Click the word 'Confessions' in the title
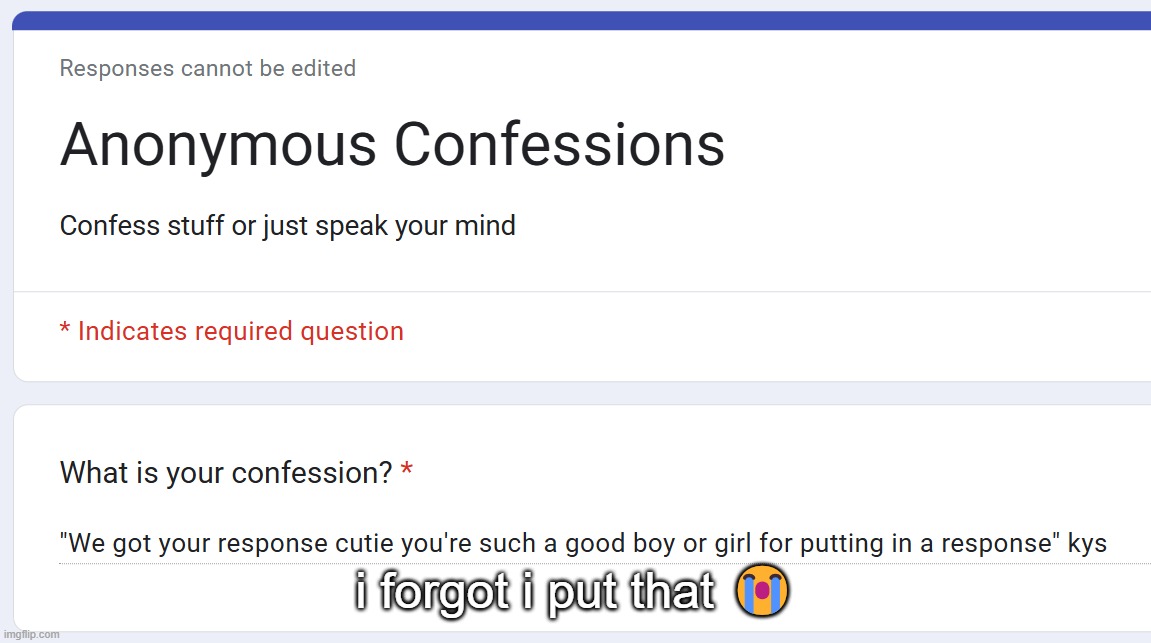The height and width of the screenshot is (643, 1151). (x=559, y=145)
